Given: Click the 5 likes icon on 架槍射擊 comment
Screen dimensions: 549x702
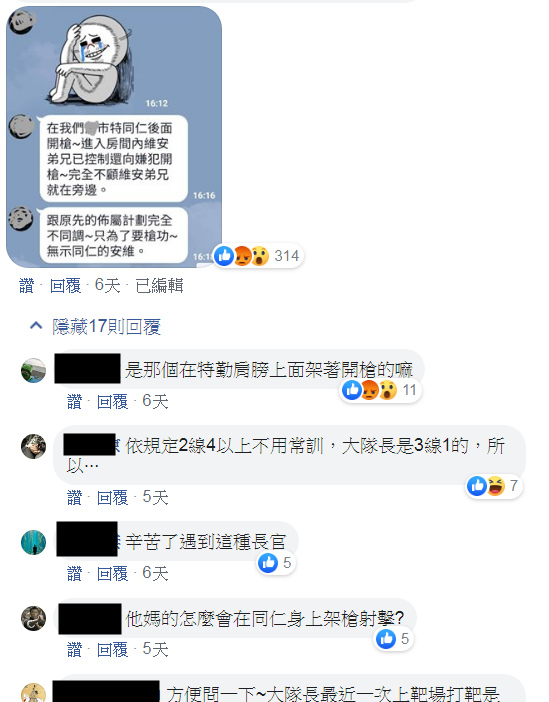Looking at the screenshot, I should [394, 639].
